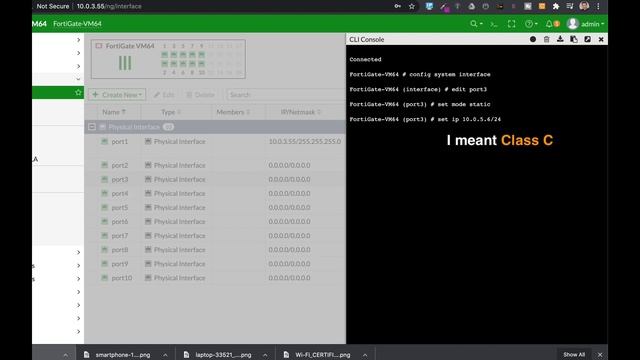The height and width of the screenshot is (360, 640).
Task: Toggle the CLI console icon in header
Action: point(494,24)
